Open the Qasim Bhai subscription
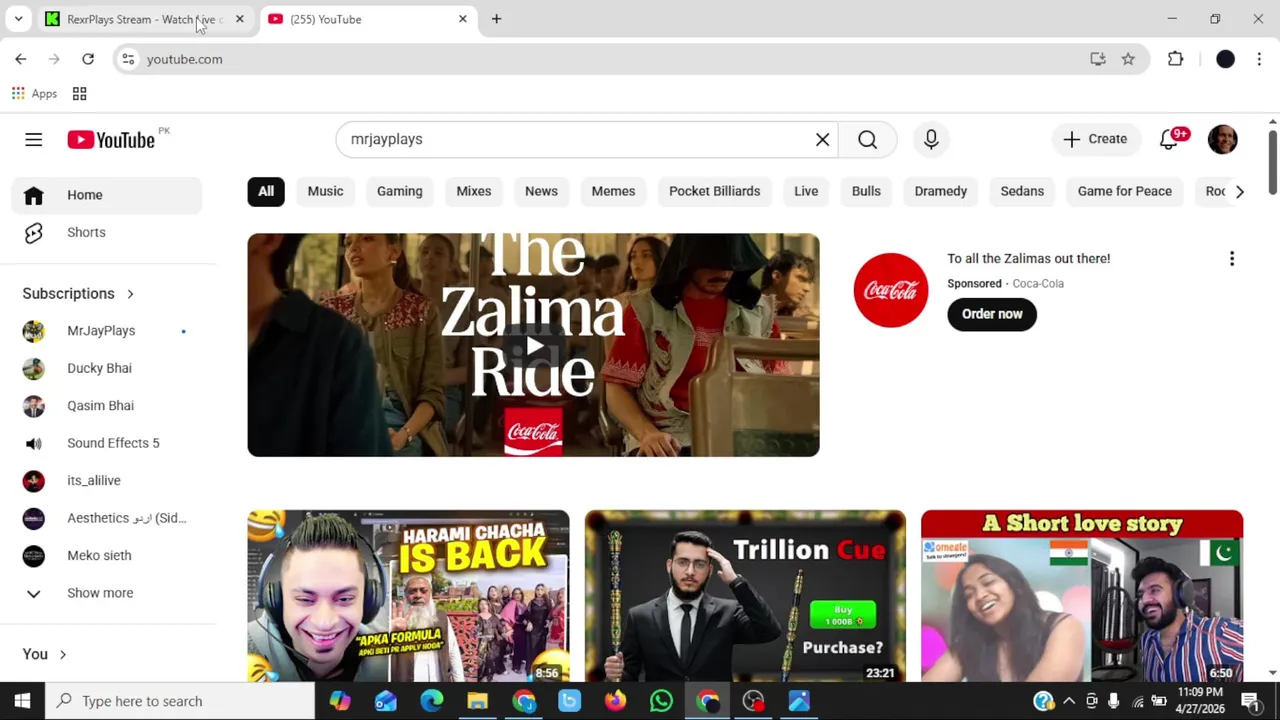Screen dimensions: 1280x720 [107, 406]
